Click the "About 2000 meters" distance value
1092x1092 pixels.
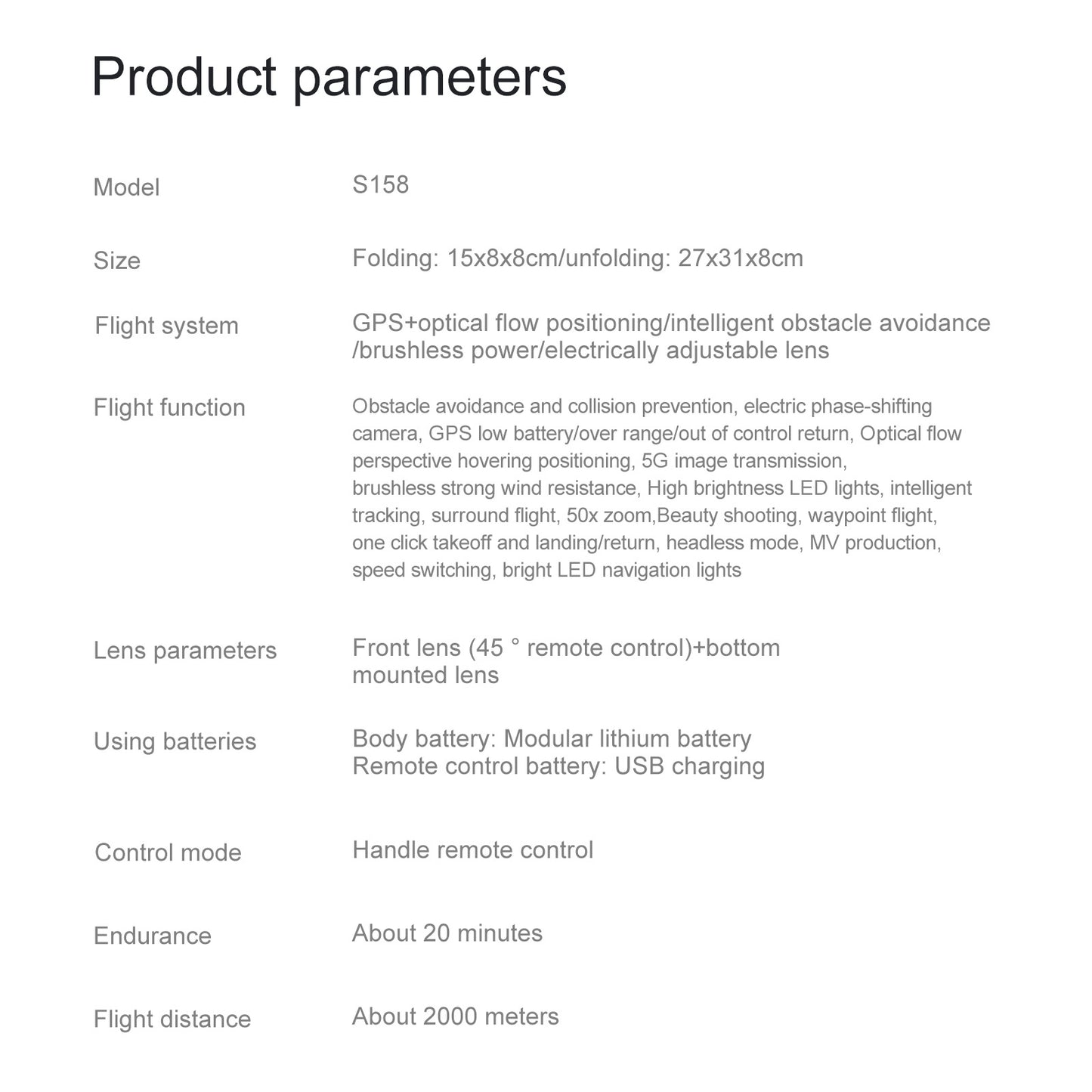pyautogui.click(x=456, y=1016)
